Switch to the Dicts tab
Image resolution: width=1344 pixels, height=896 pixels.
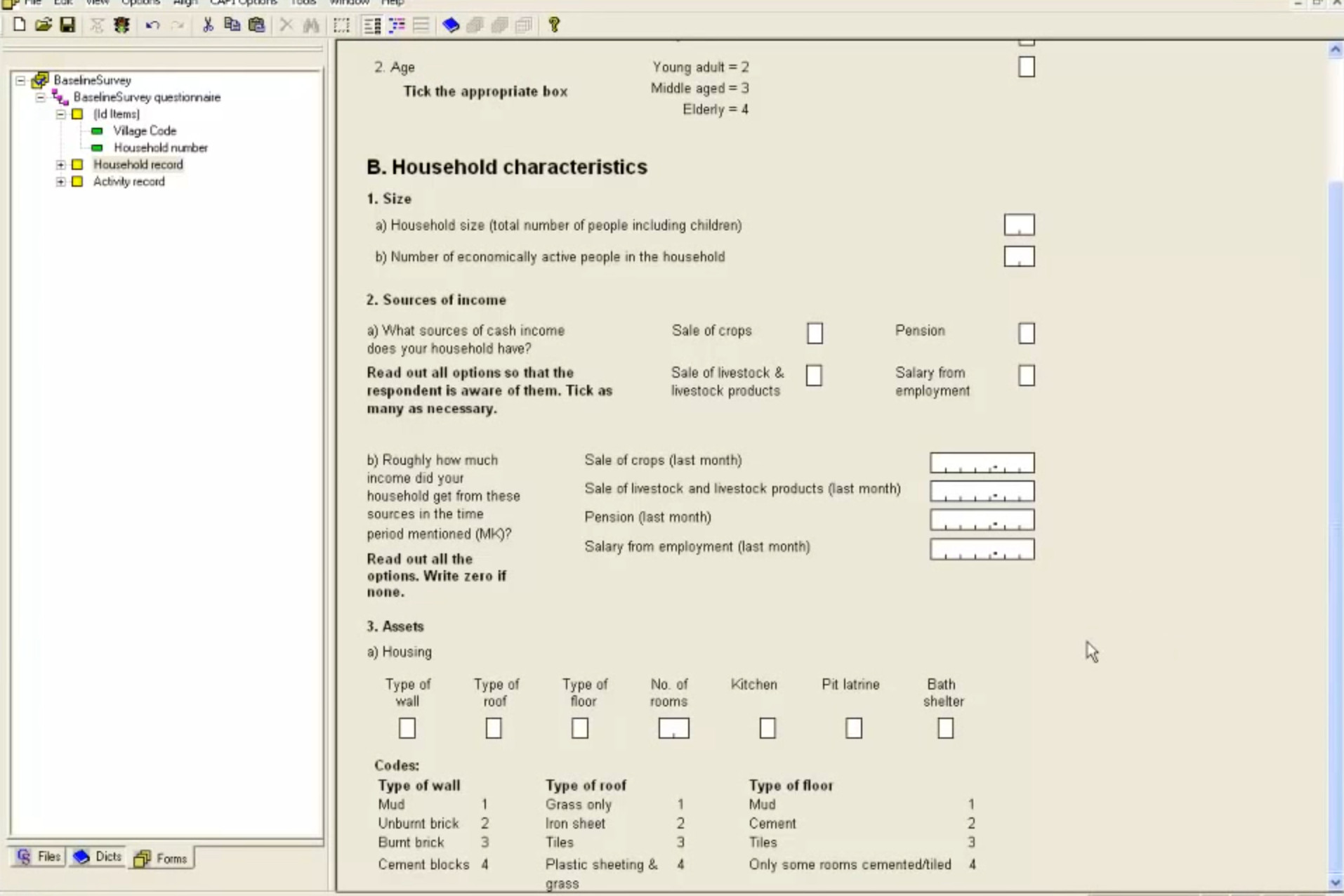(x=98, y=857)
